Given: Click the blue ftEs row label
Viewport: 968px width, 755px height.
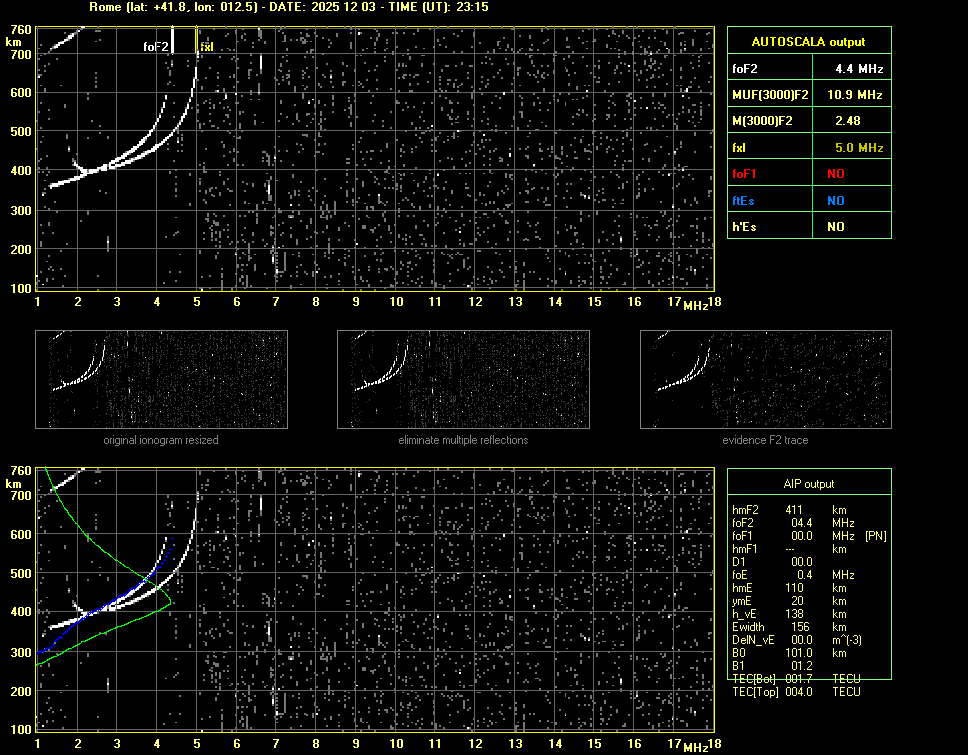Looking at the screenshot, I should [743, 201].
